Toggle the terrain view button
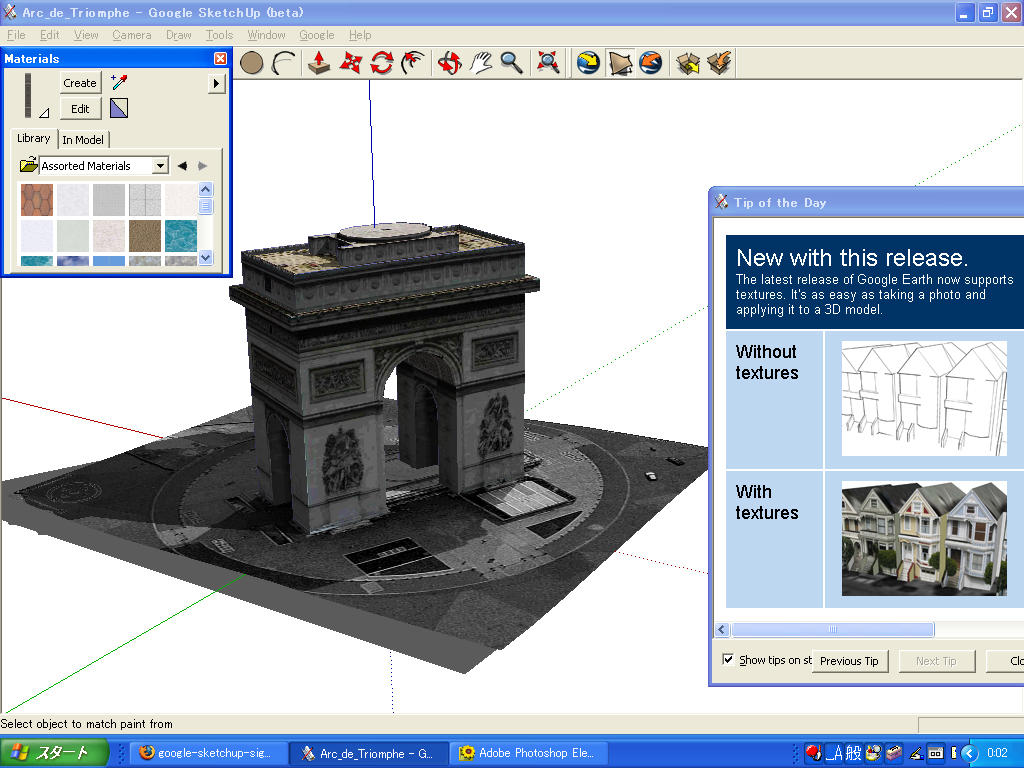Viewport: 1024px width, 768px height. (620, 63)
